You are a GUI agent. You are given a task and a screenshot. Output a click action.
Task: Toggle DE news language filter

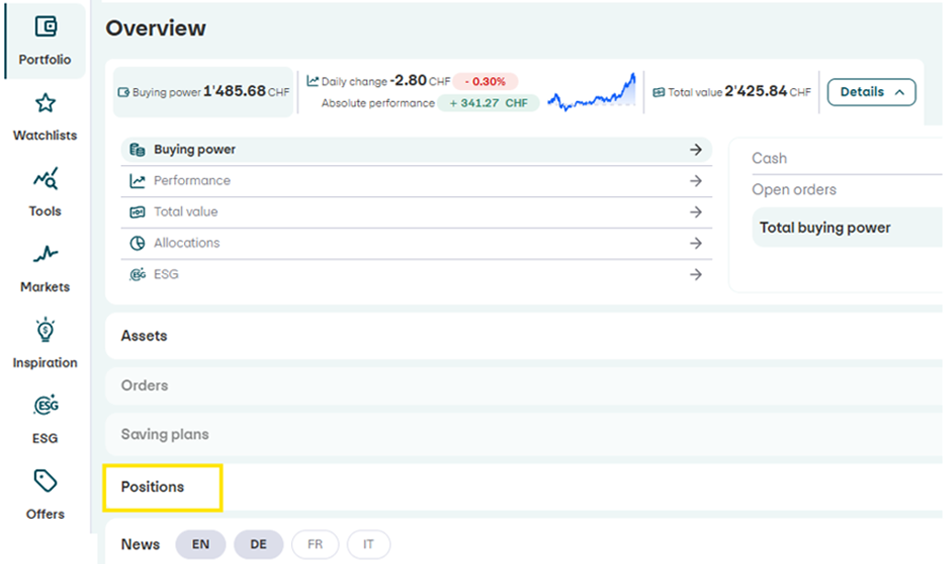(x=258, y=544)
